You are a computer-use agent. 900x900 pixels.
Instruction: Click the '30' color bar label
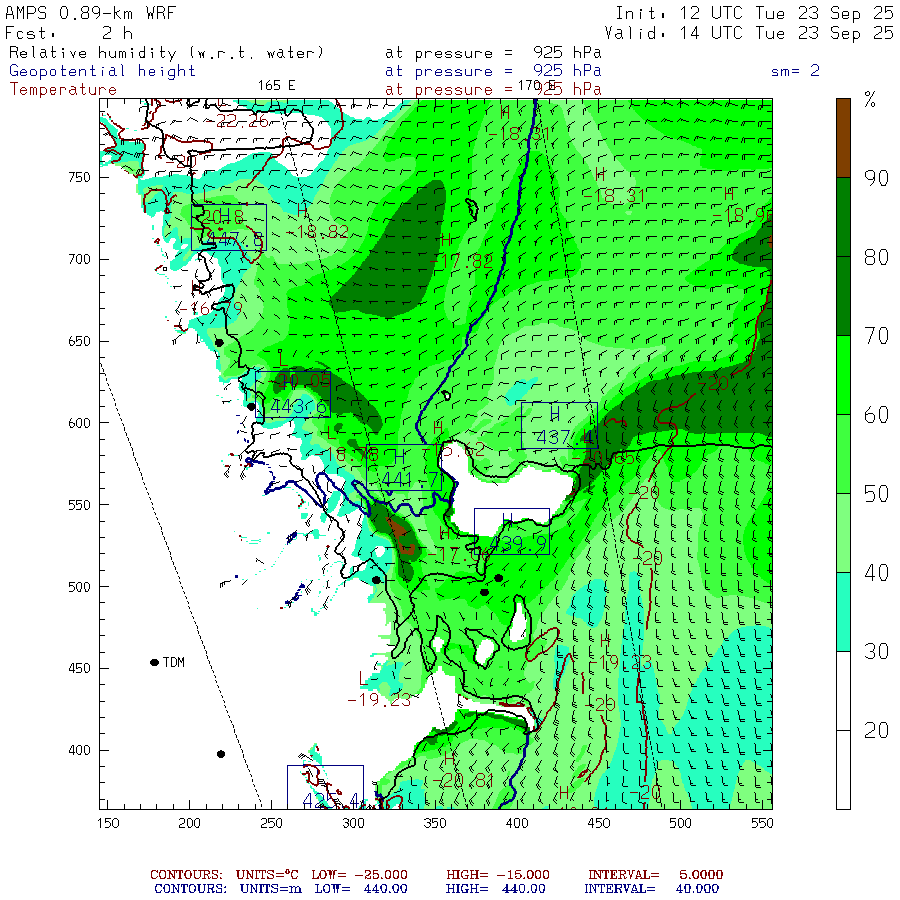tap(876, 651)
